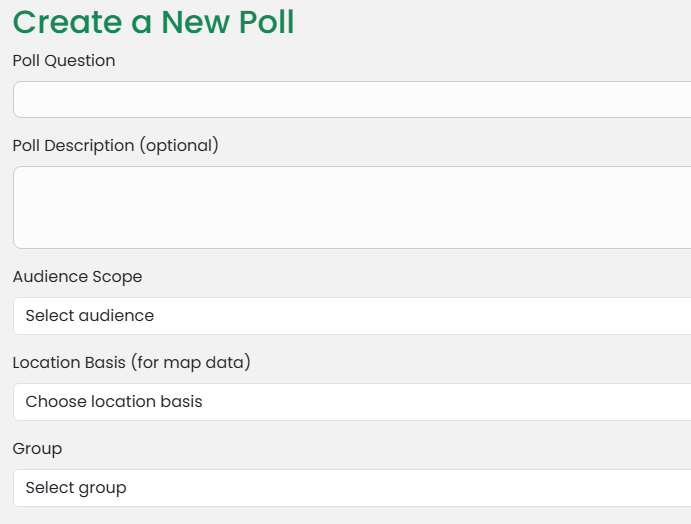
Task: Click the 'Location Basis (for map data)' label
Action: 131,363
